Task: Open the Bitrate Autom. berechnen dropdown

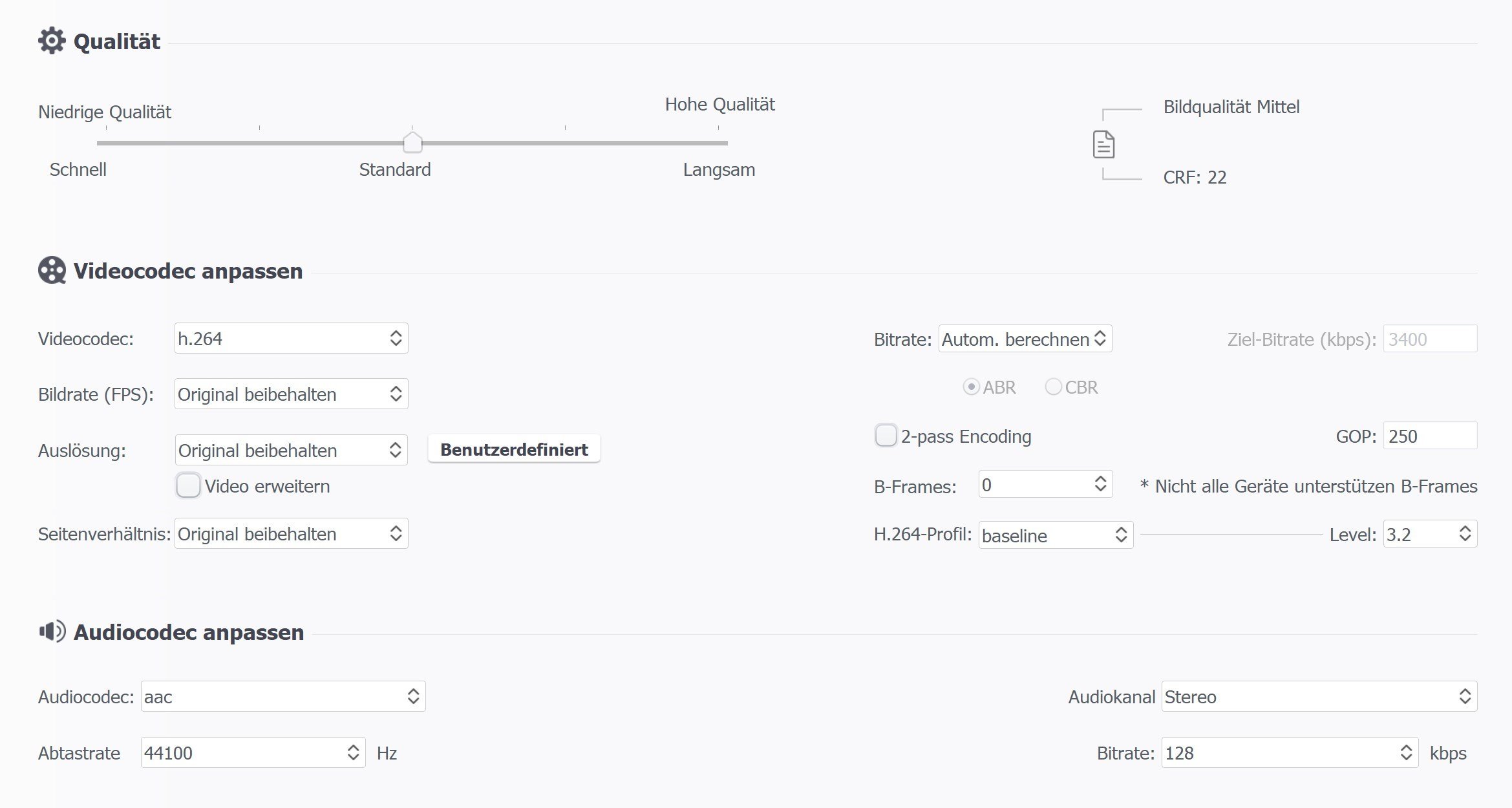Action: pyautogui.click(x=1025, y=339)
